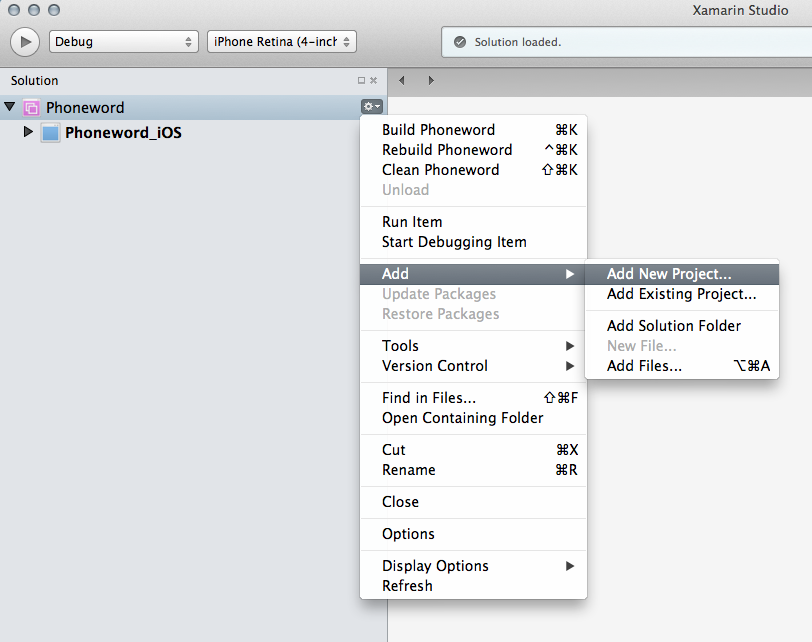Click the Solution loaded status field
The height and width of the screenshot is (642, 812).
(620, 42)
